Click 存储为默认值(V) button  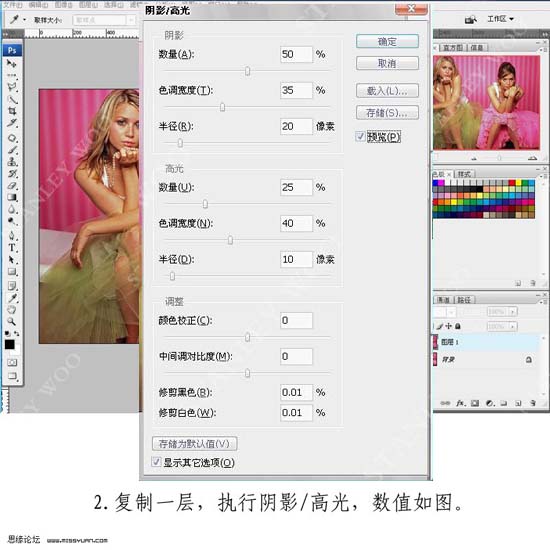pos(195,444)
